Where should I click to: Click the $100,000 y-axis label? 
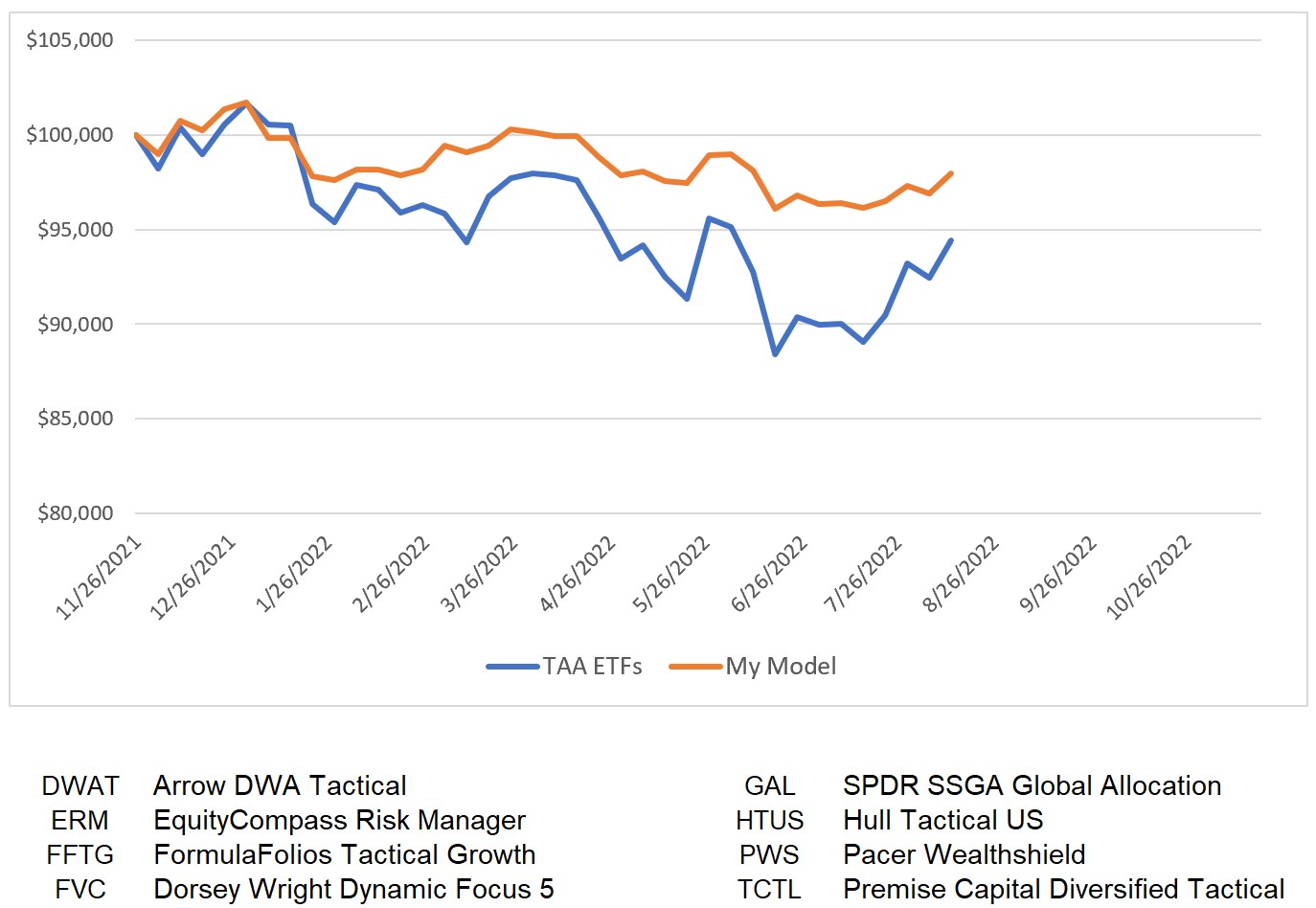[70, 135]
